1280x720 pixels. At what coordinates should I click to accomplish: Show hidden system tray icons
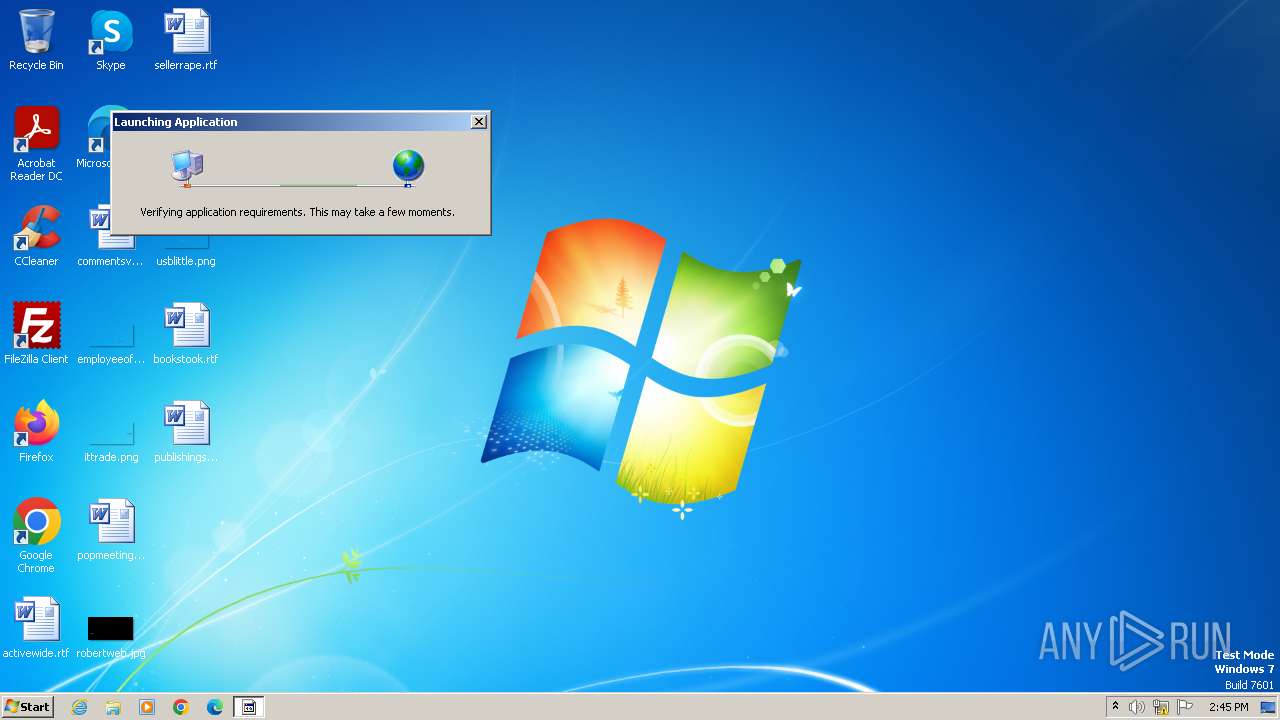[1115, 707]
